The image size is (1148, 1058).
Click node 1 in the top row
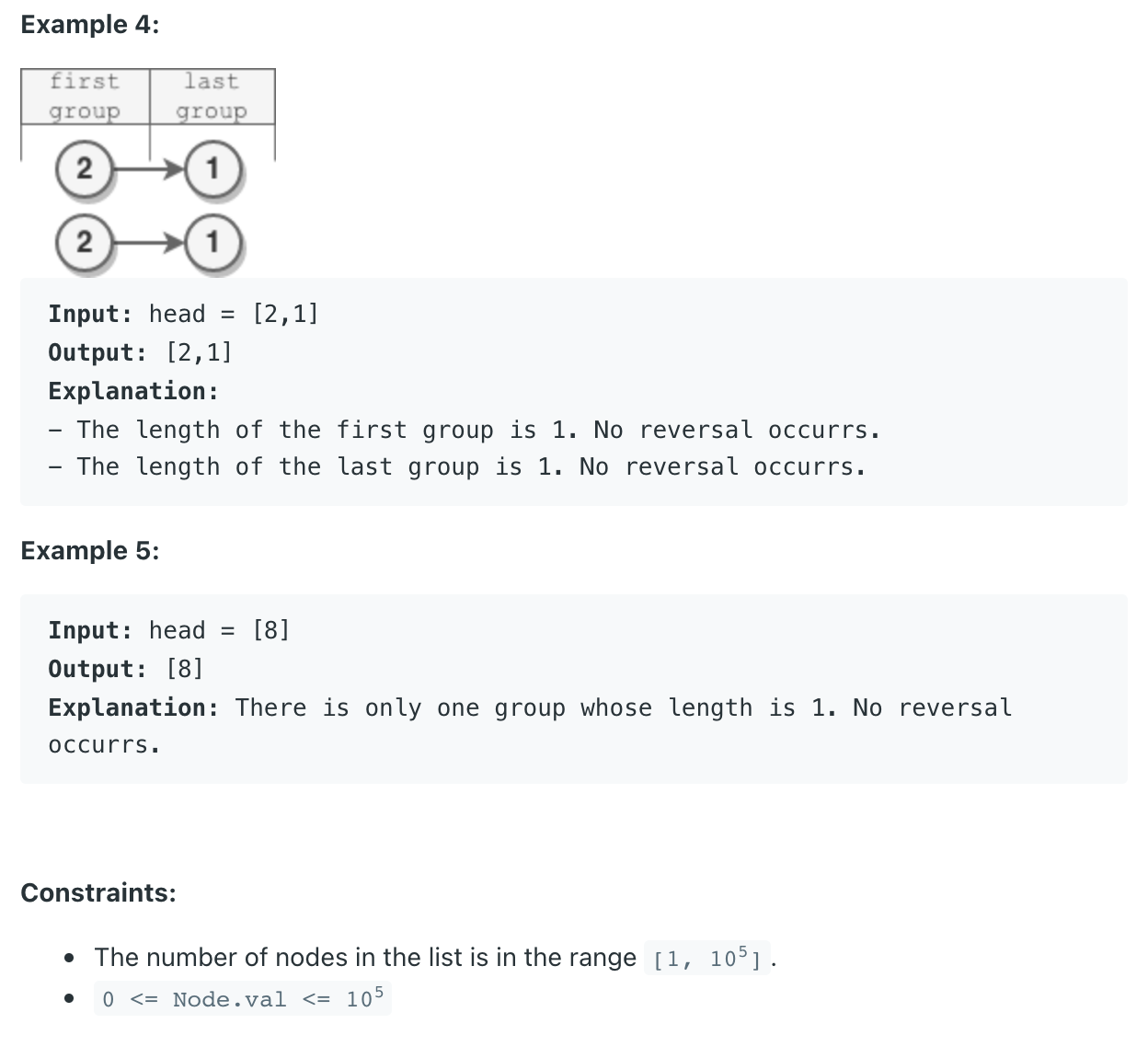(213, 169)
